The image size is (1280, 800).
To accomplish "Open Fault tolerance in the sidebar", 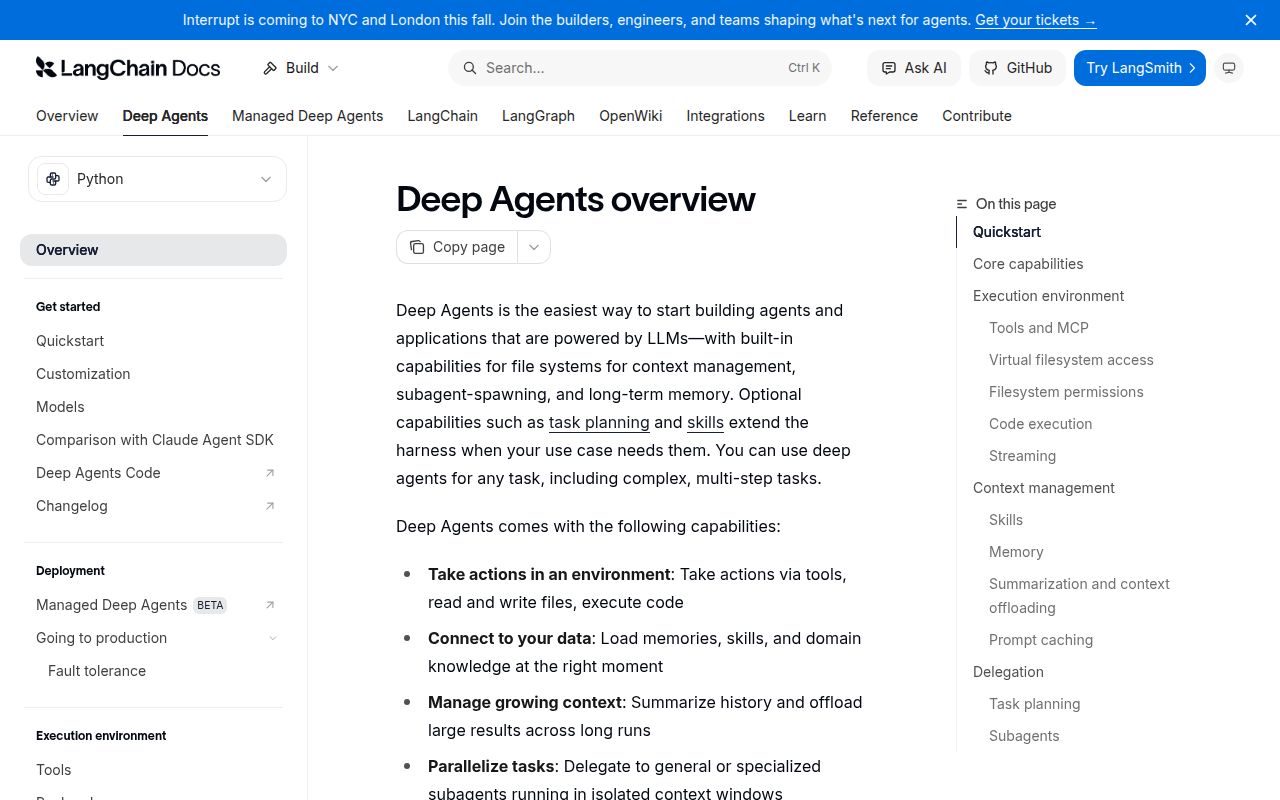I will click(97, 671).
